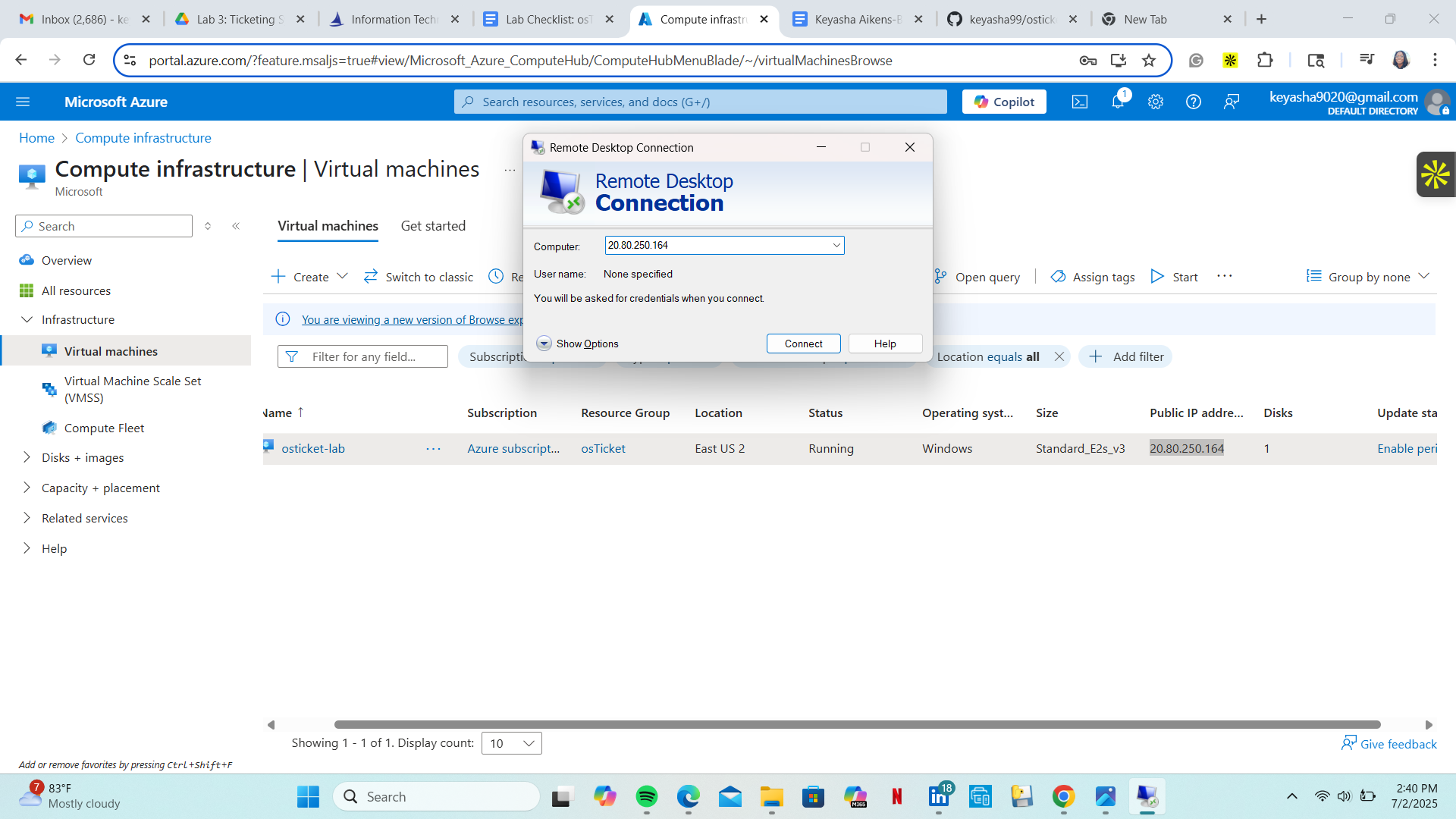Click the more options ellipsis for osticket-lab
The width and height of the screenshot is (1456, 819).
coord(434,449)
